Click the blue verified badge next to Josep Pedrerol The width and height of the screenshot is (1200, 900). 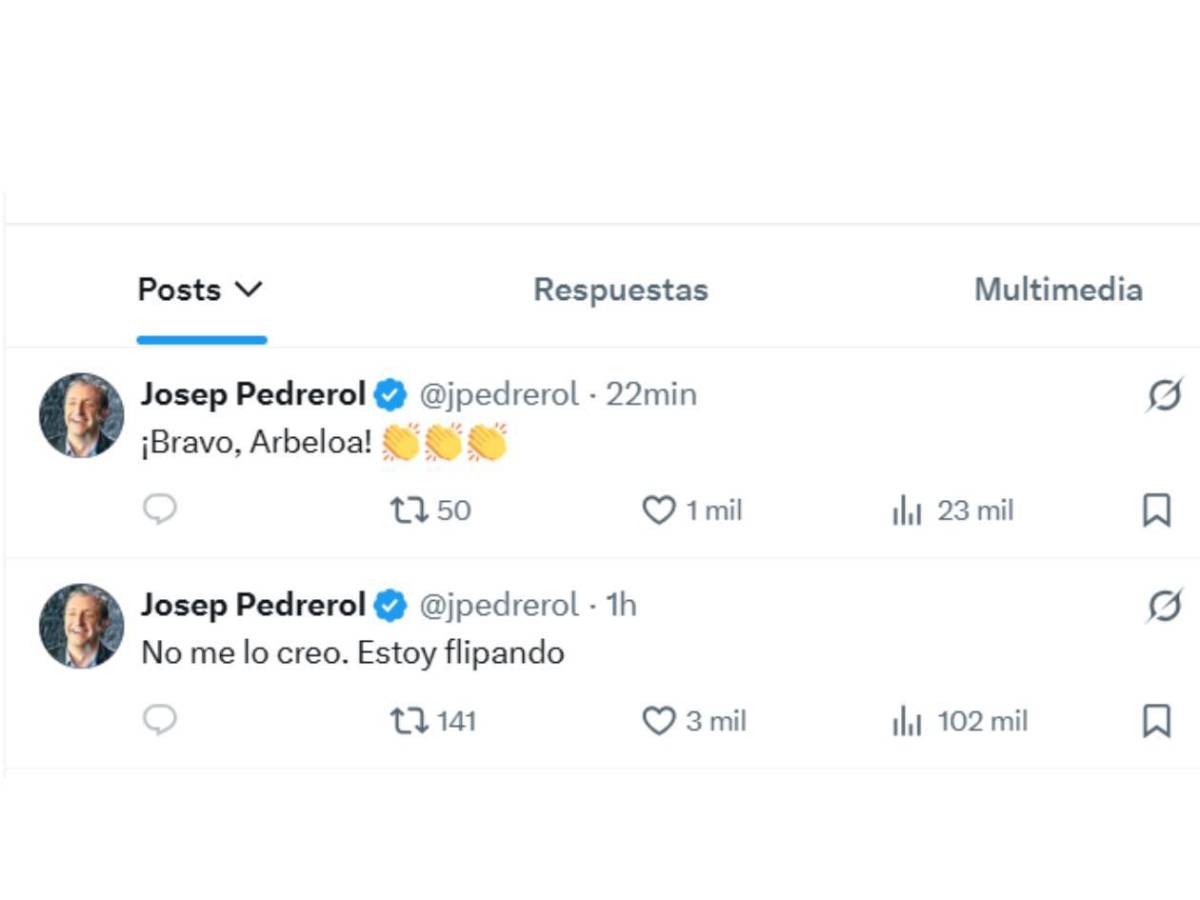coord(390,394)
